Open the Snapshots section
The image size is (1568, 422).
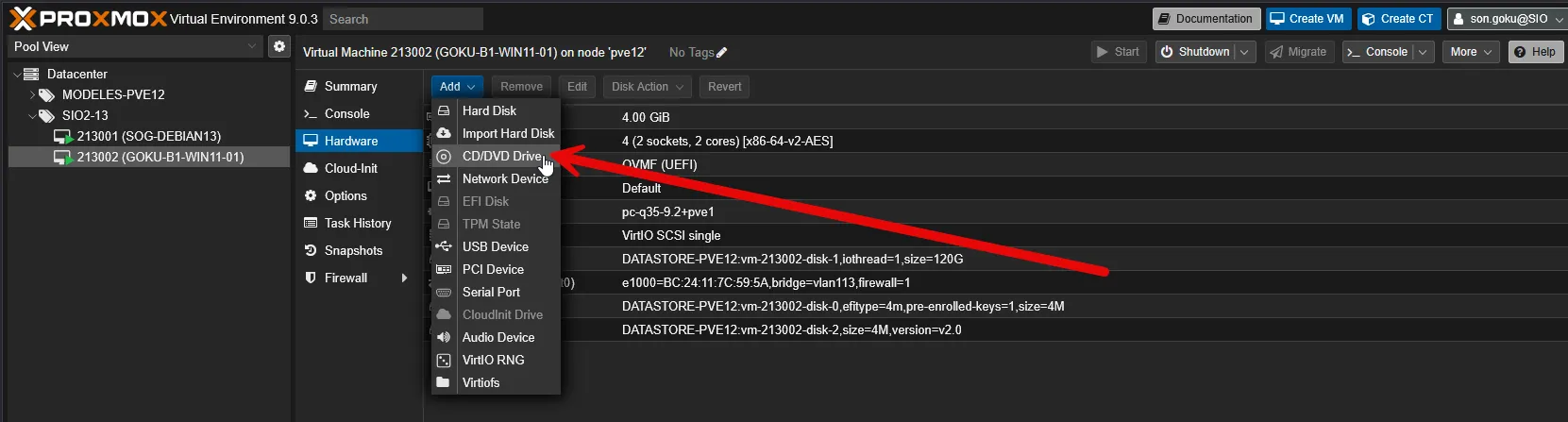pyautogui.click(x=353, y=250)
